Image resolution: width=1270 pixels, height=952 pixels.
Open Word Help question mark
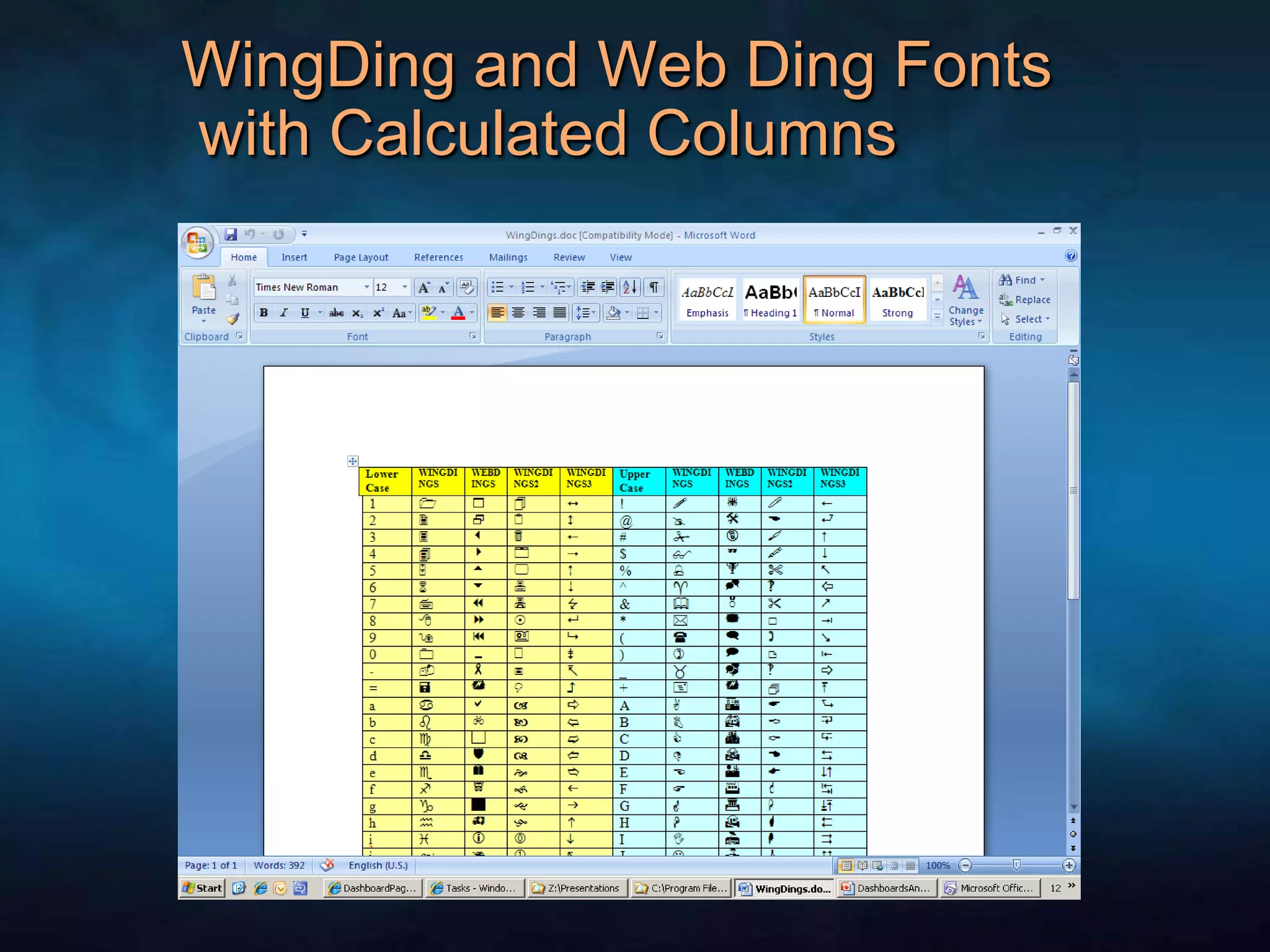pos(1070,256)
